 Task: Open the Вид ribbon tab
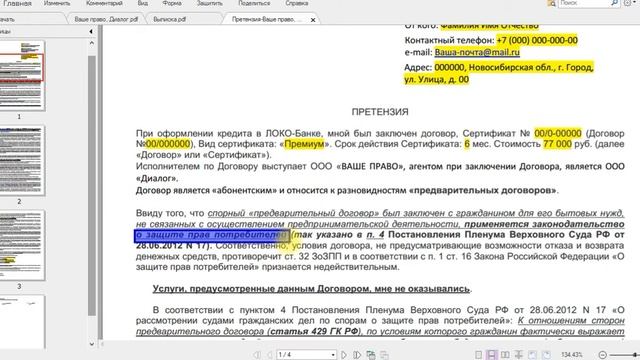[143, 3]
